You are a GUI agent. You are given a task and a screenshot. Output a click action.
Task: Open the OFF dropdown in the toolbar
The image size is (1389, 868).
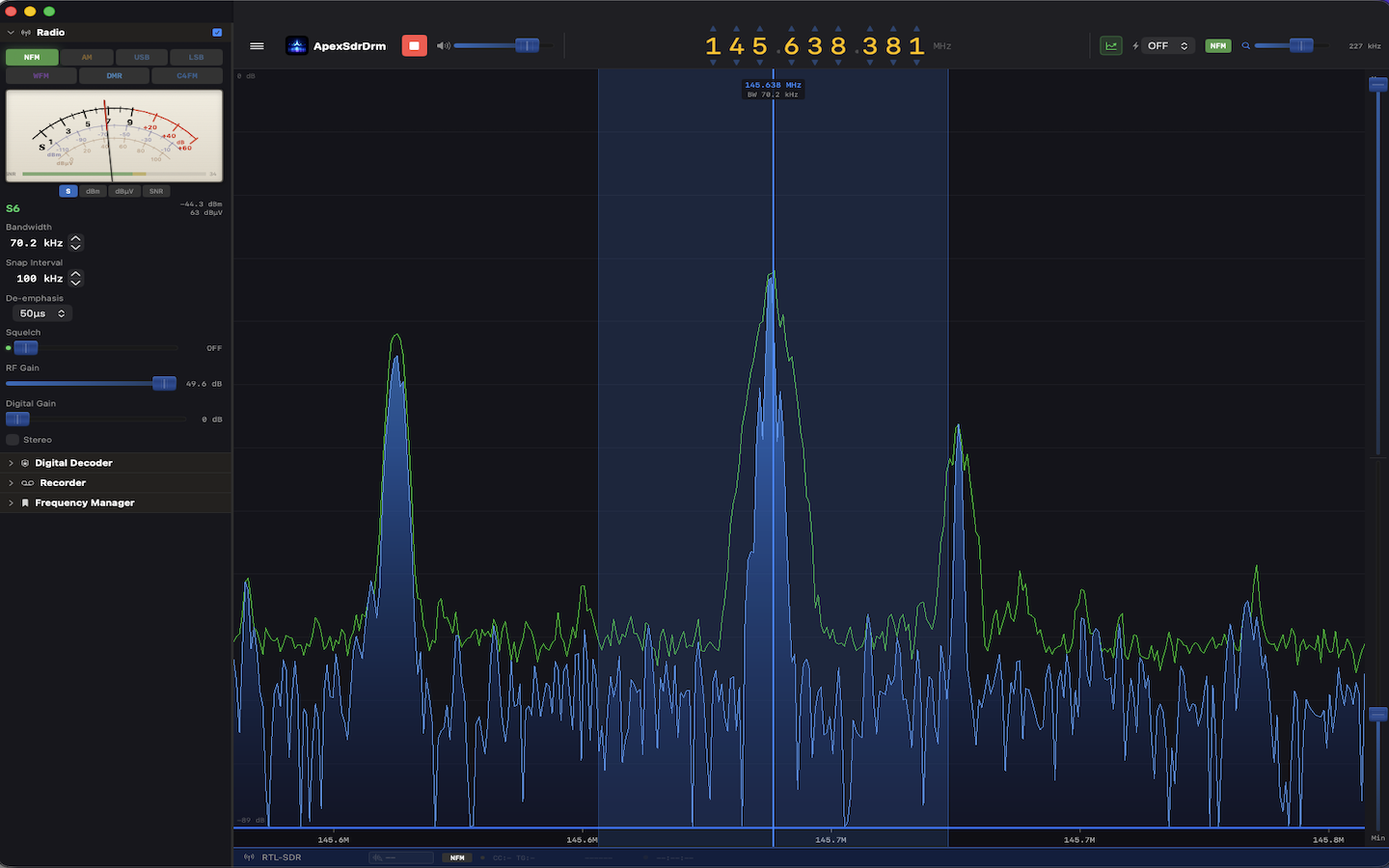coord(1165,45)
